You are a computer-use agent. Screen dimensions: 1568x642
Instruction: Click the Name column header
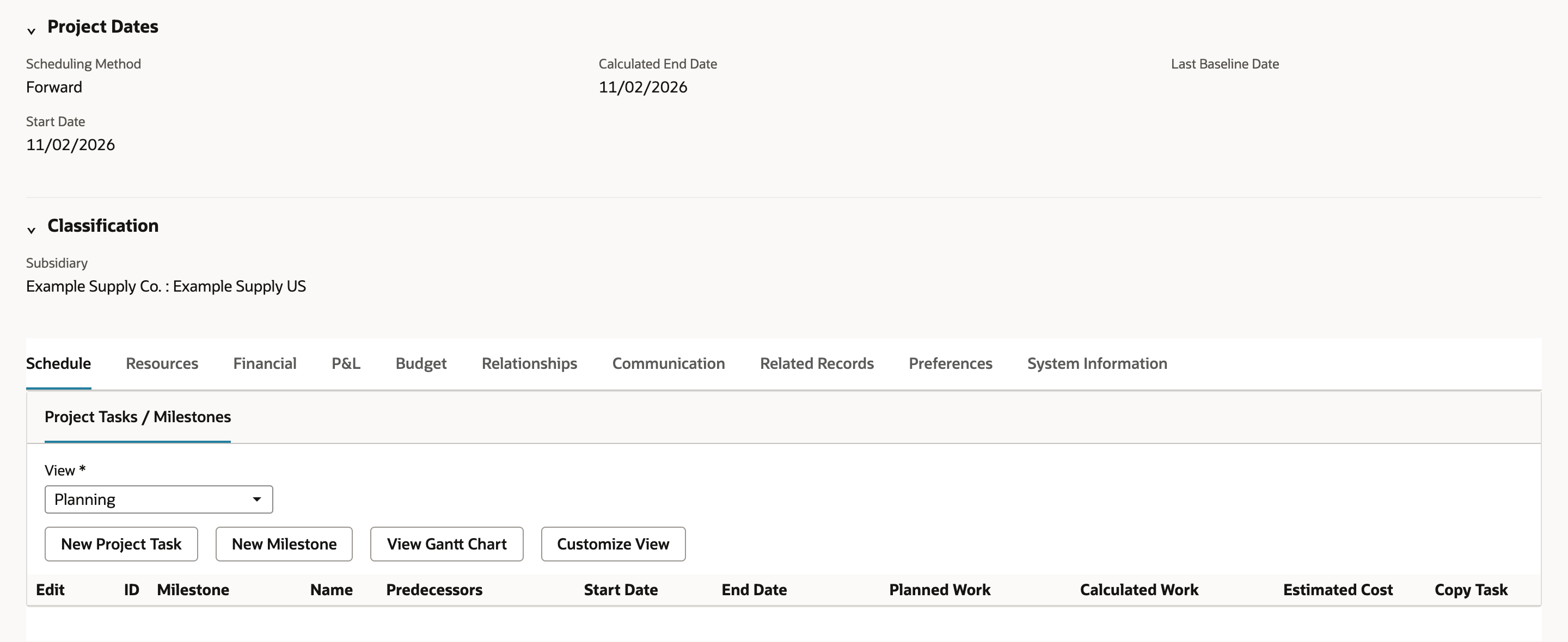331,590
